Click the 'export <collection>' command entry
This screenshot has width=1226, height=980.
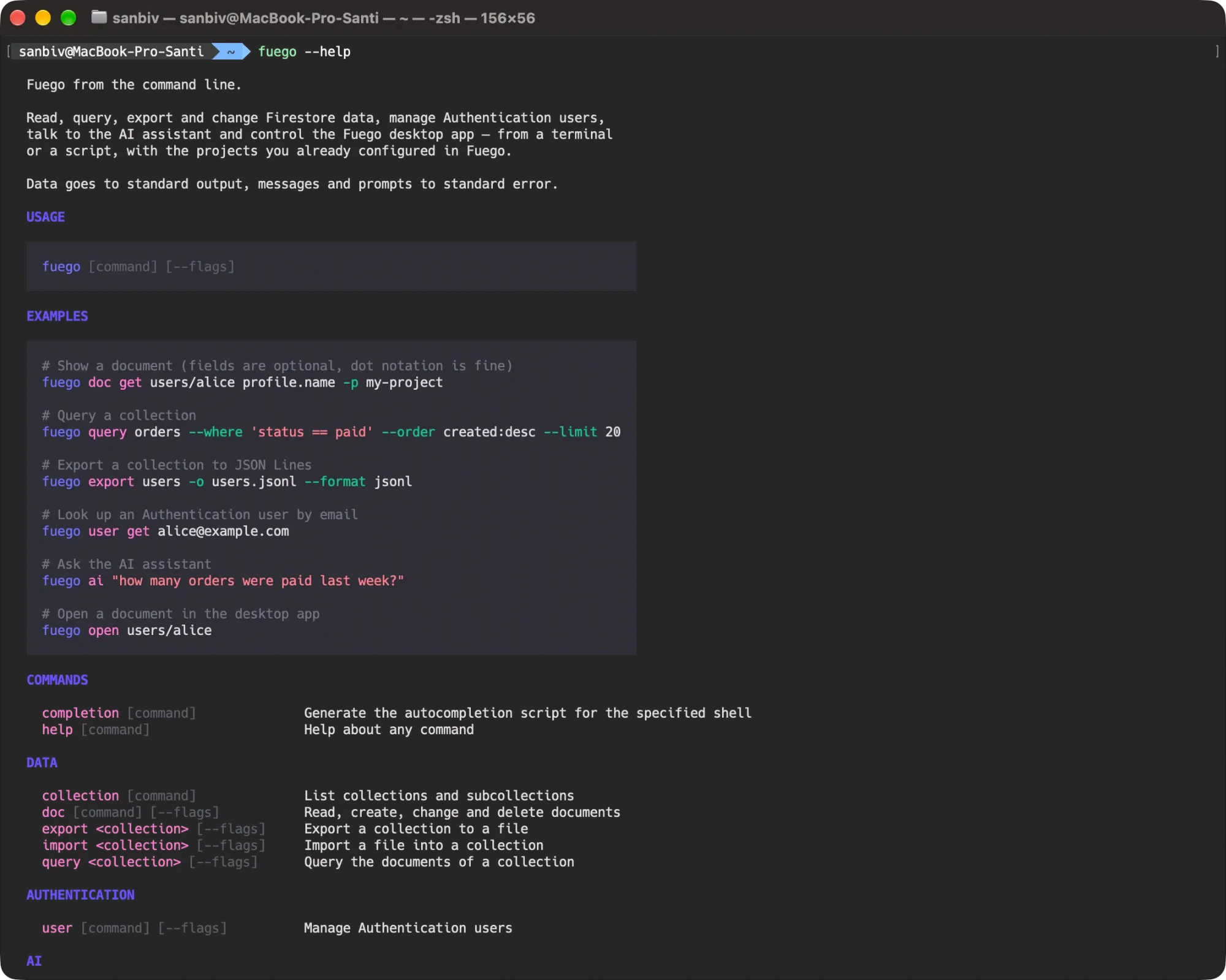pyautogui.click(x=154, y=829)
